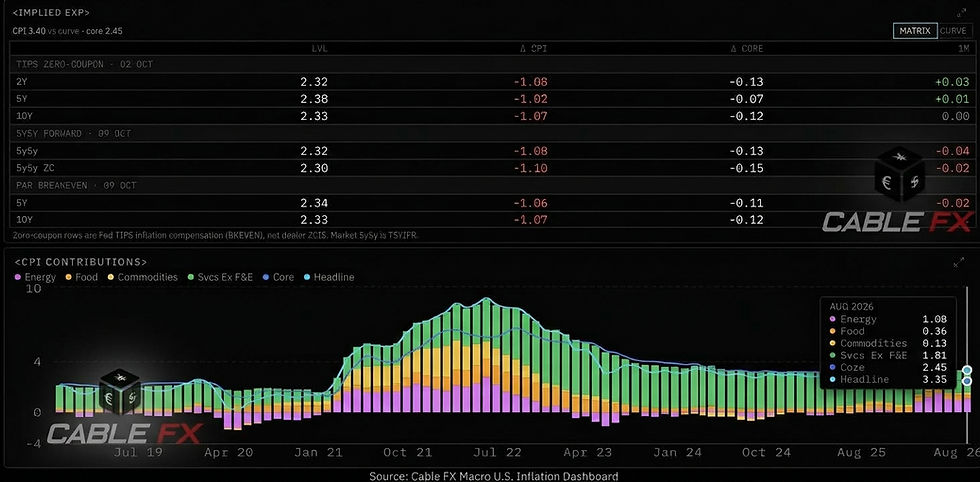
Task: Select the PAR BREAKEVEN section header row
Action: (491, 186)
